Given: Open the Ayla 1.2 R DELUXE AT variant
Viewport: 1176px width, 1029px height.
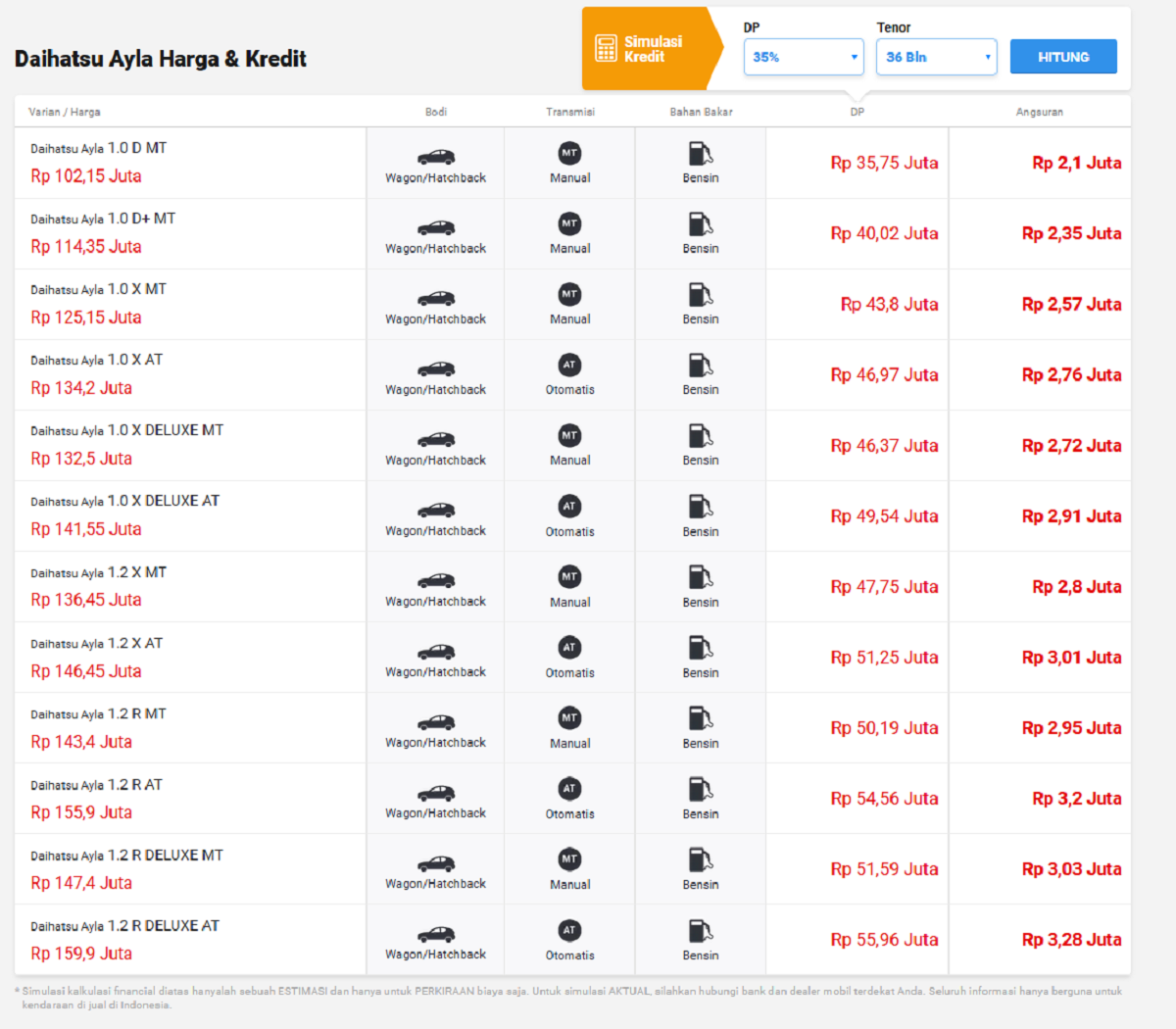Looking at the screenshot, I should pos(124,925).
